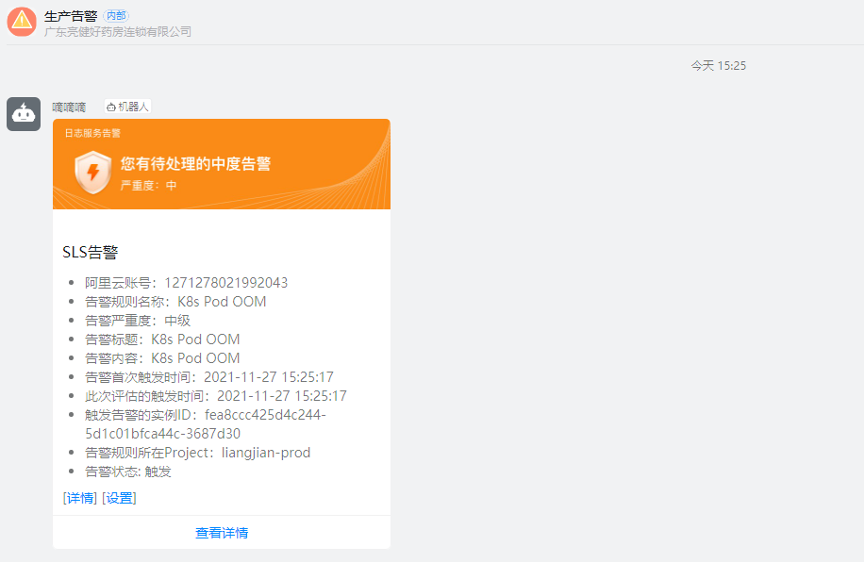Click the robot avatar of the sender
Screen dimensions: 864x562
click(24, 114)
